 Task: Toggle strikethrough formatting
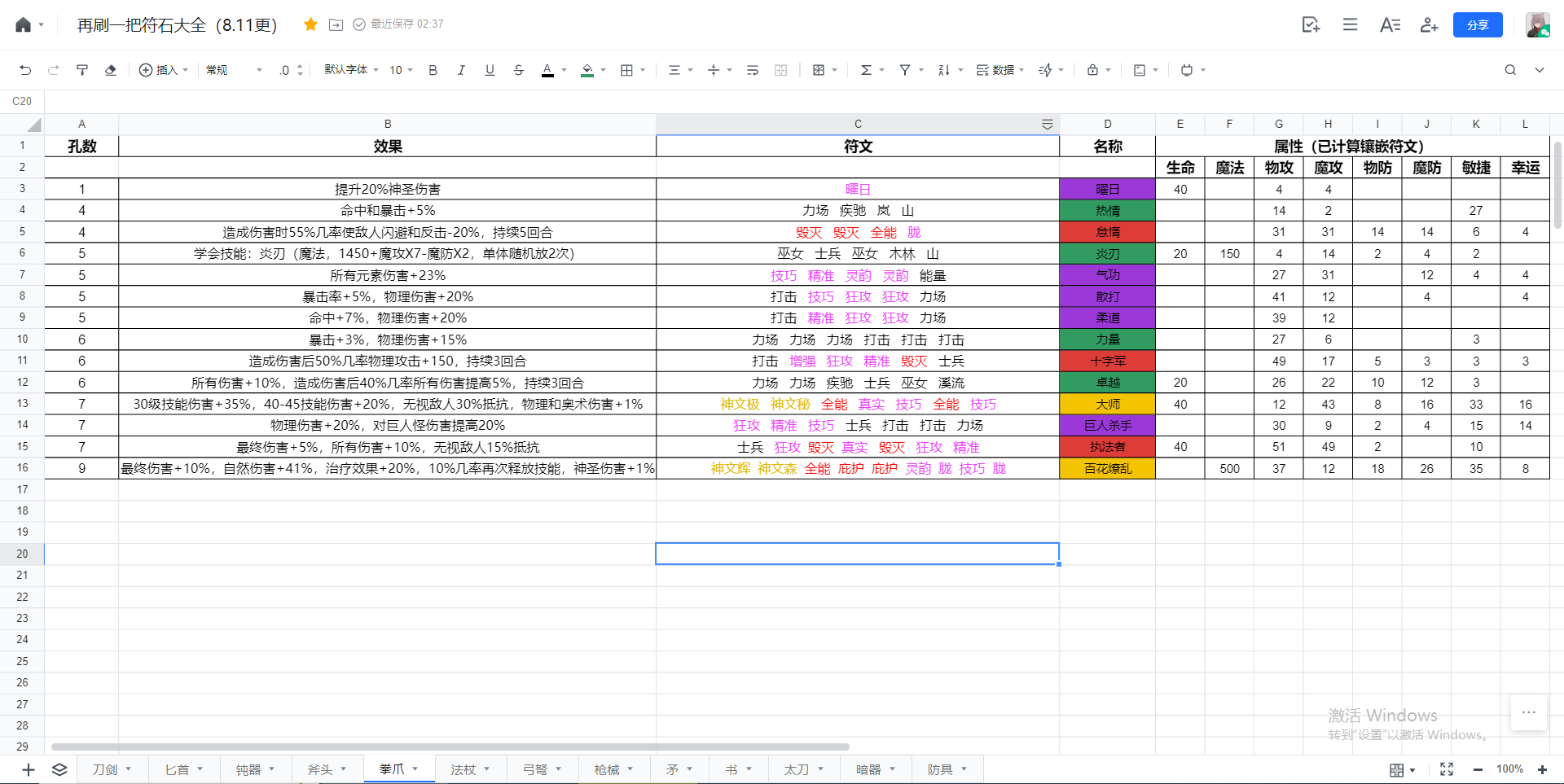tap(518, 70)
